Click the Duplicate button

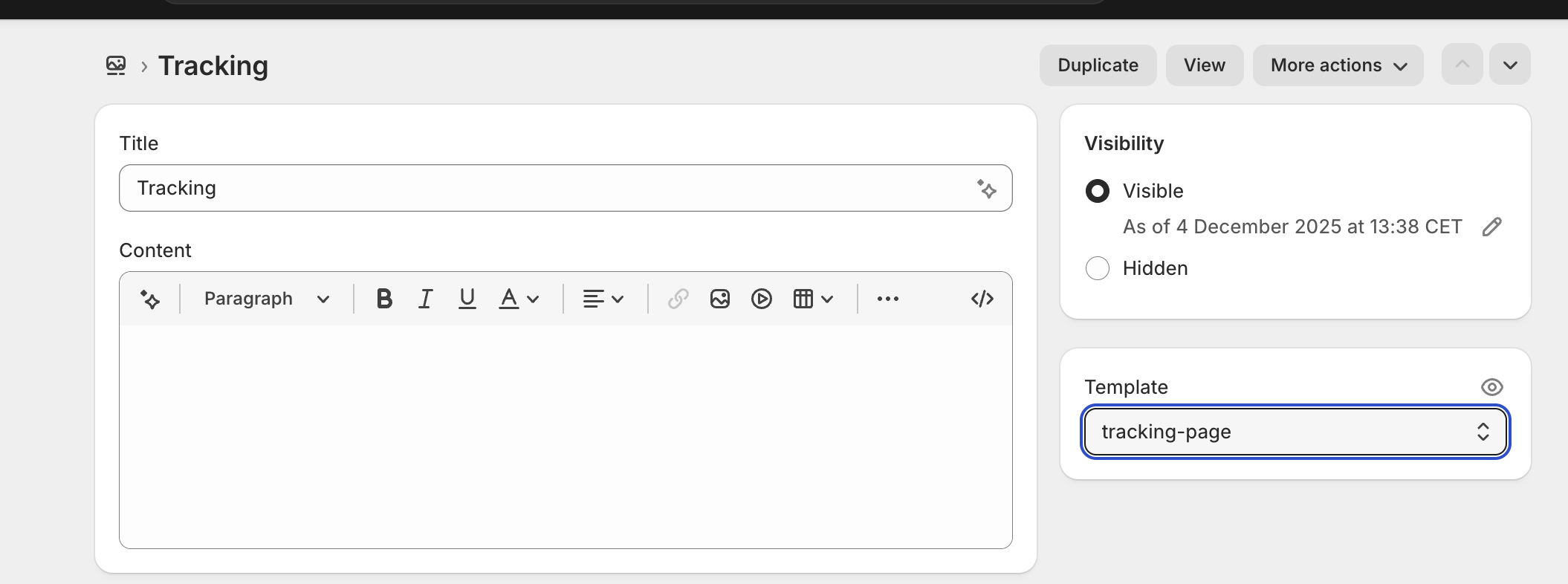[1098, 65]
